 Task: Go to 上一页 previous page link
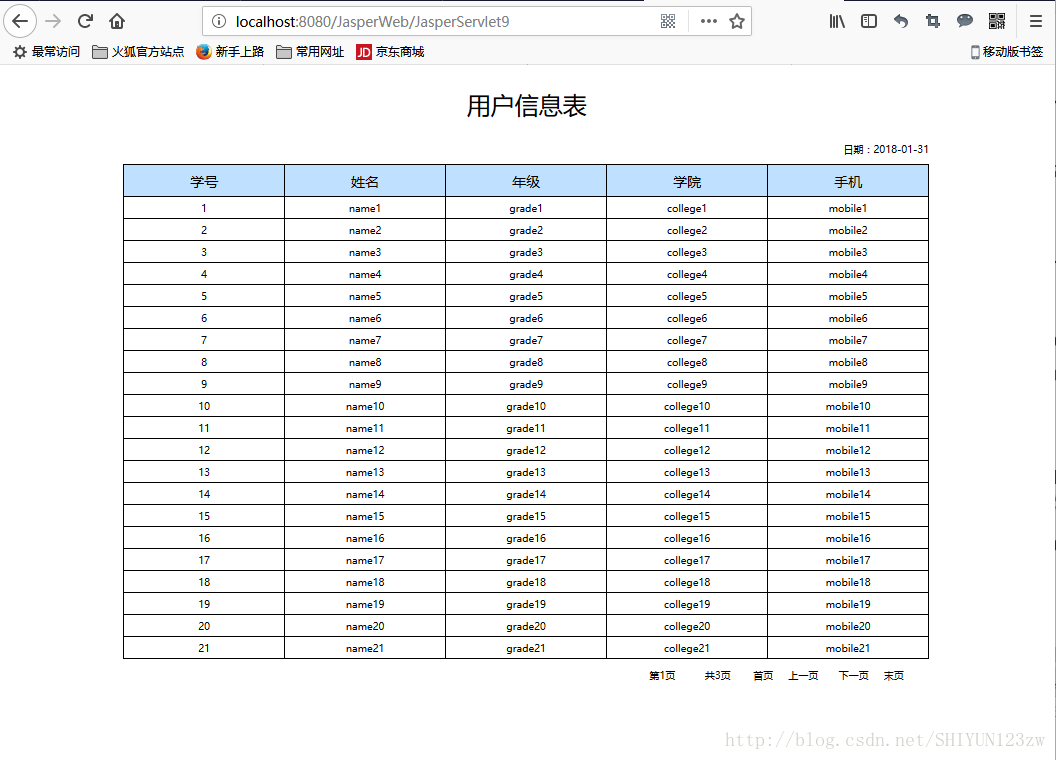[x=803, y=676]
